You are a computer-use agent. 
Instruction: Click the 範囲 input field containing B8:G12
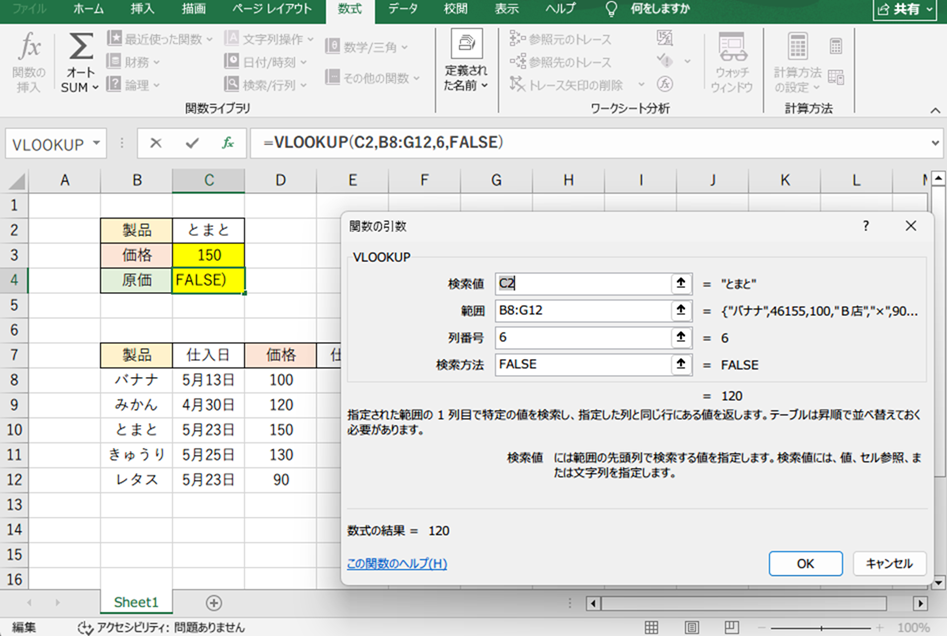(580, 311)
